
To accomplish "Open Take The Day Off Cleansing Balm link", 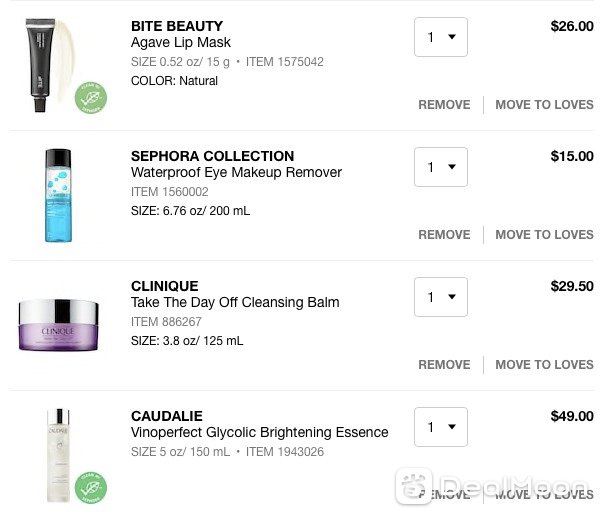I will [235, 302].
